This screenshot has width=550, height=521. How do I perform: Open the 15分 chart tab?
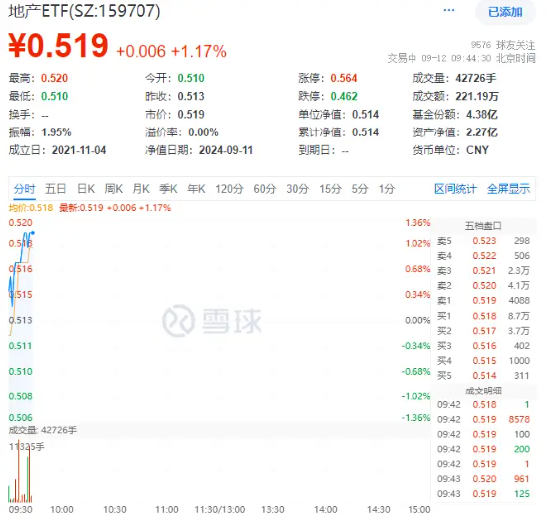click(330, 189)
